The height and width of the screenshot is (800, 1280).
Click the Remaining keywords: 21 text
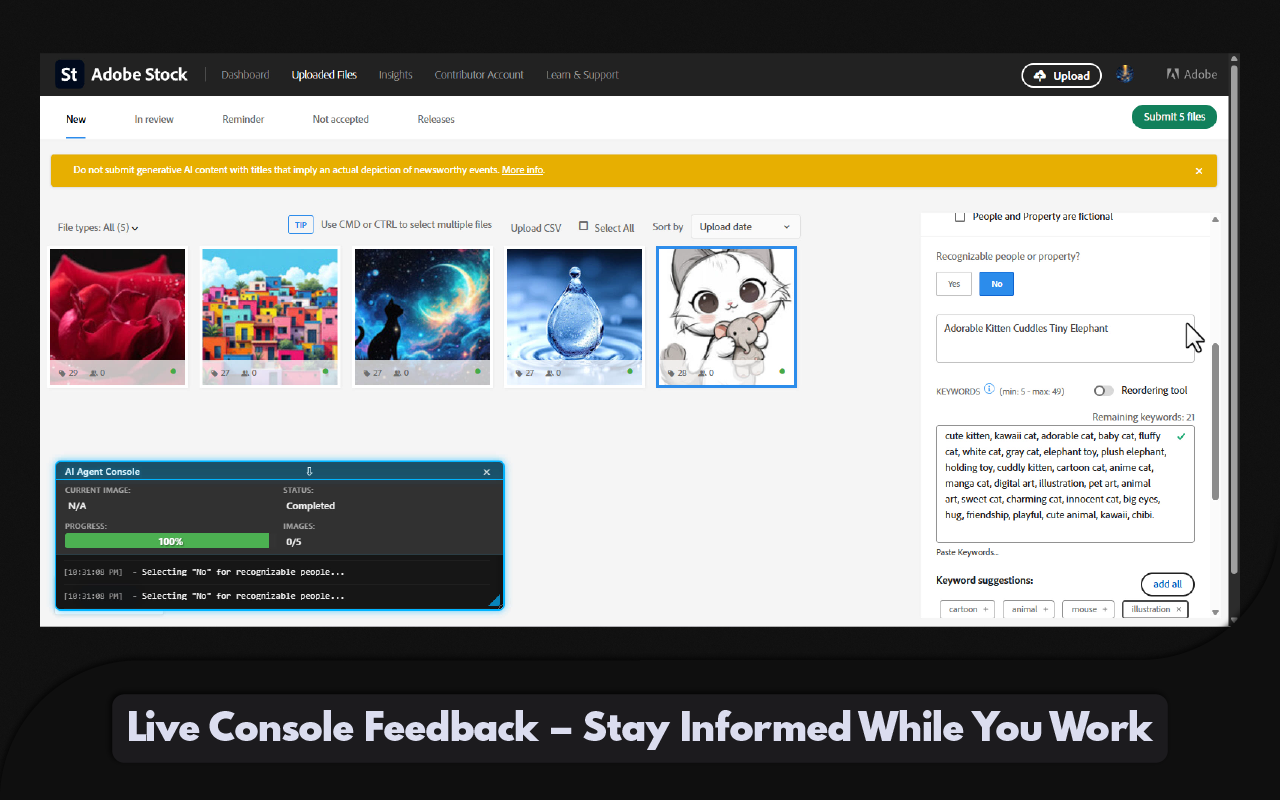coord(1143,417)
